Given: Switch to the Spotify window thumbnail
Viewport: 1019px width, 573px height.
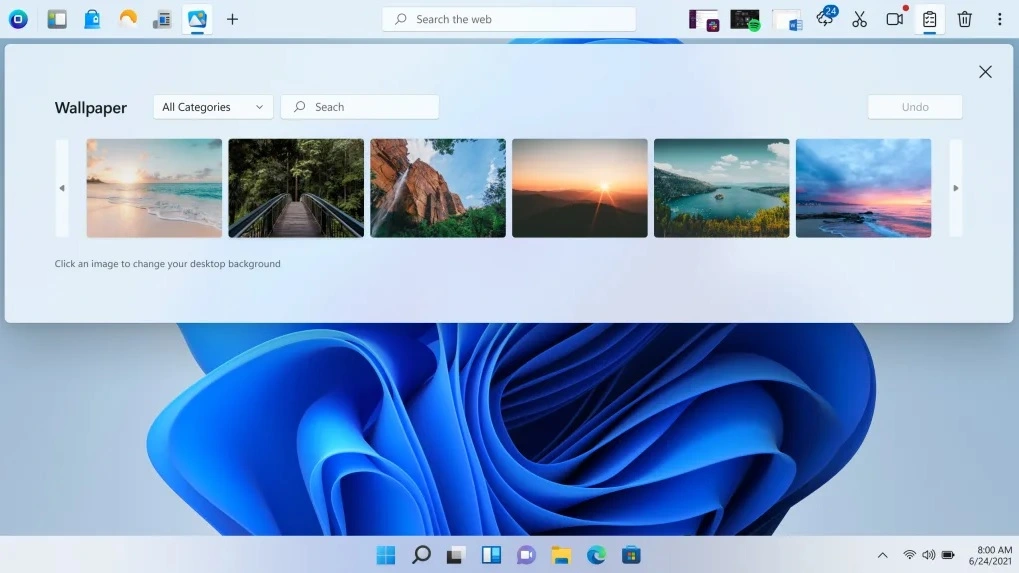Looking at the screenshot, I should tap(745, 20).
